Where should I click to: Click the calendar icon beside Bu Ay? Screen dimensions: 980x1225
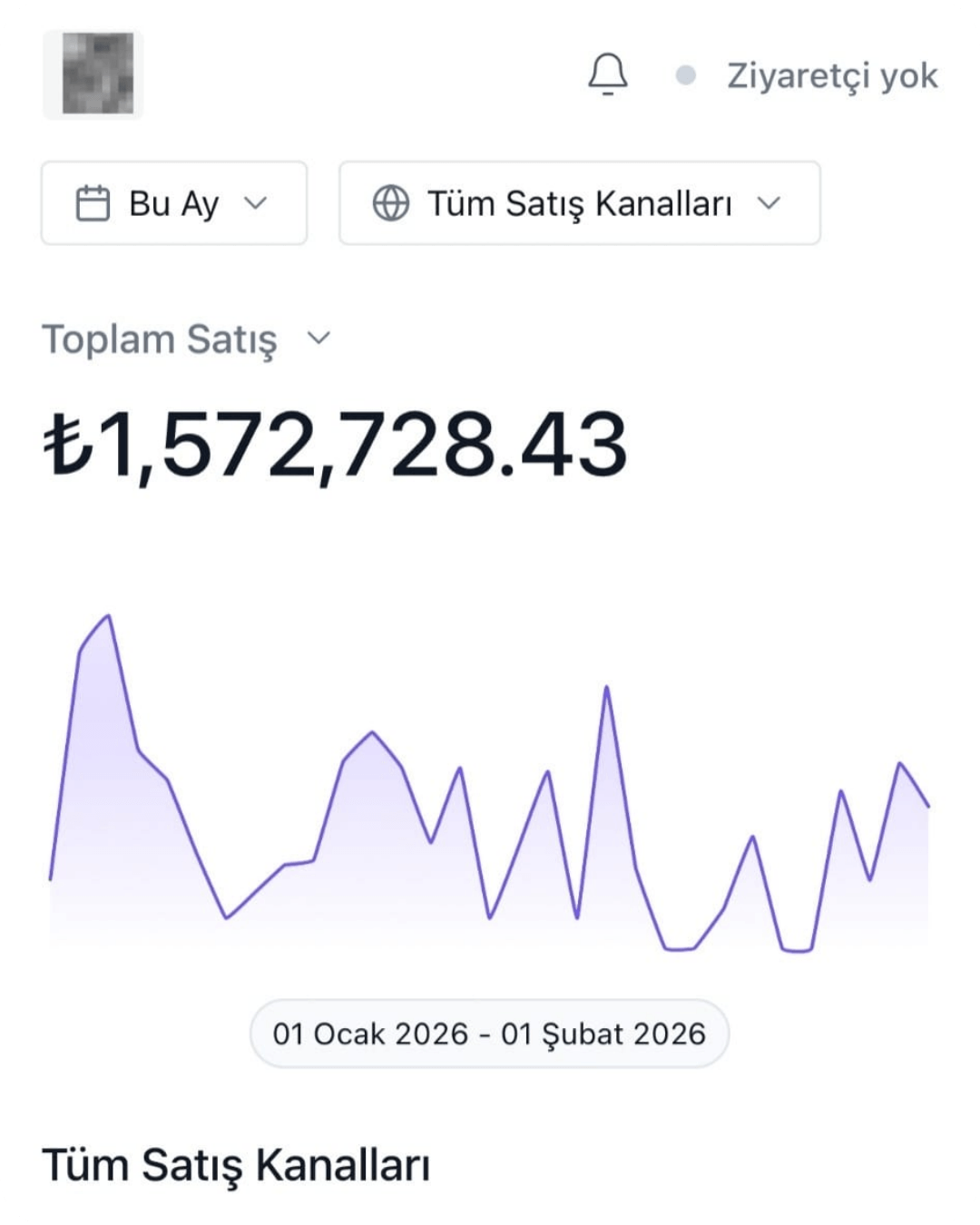point(93,203)
